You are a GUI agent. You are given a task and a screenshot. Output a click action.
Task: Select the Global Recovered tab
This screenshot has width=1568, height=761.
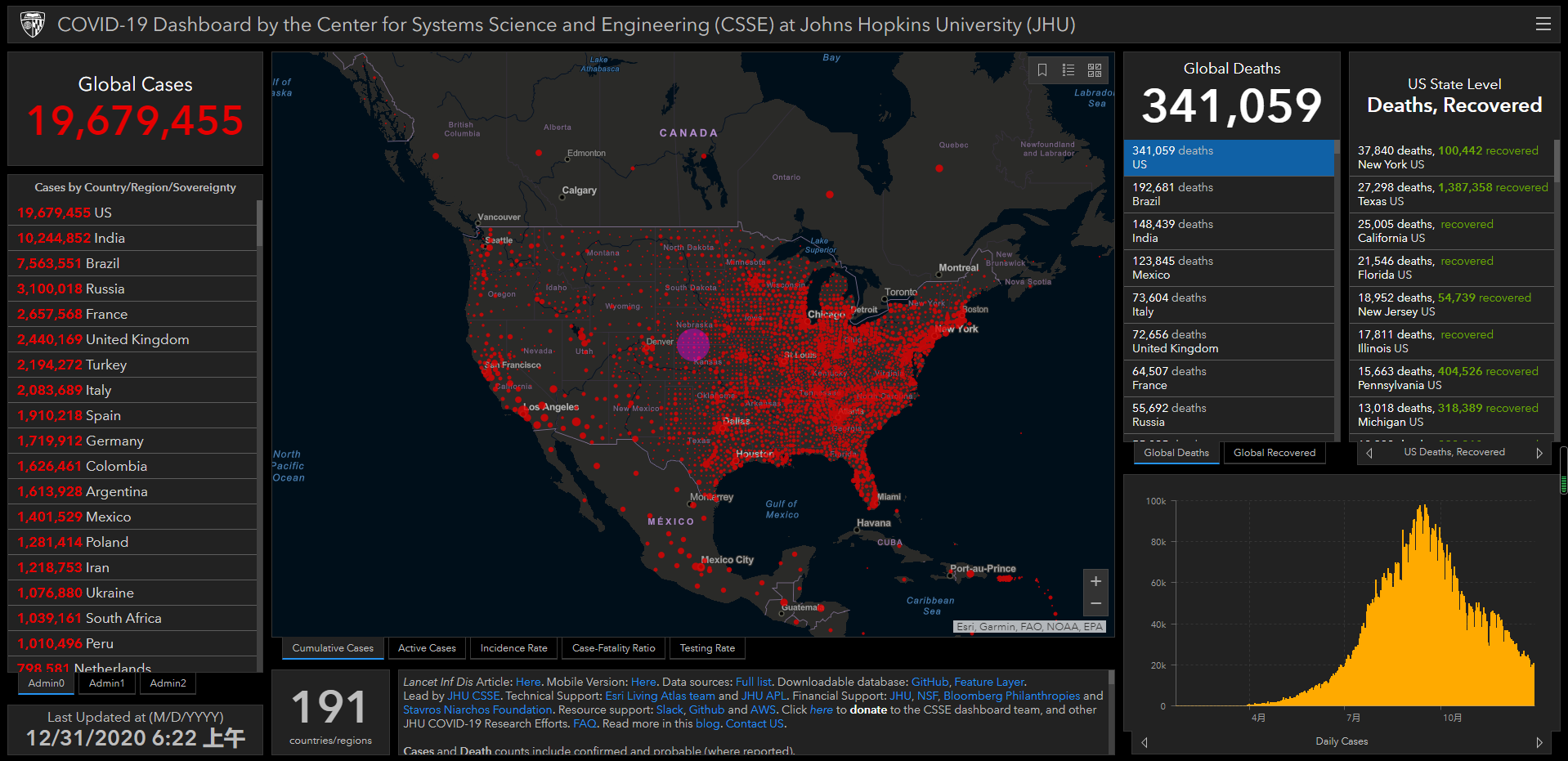click(x=1275, y=453)
